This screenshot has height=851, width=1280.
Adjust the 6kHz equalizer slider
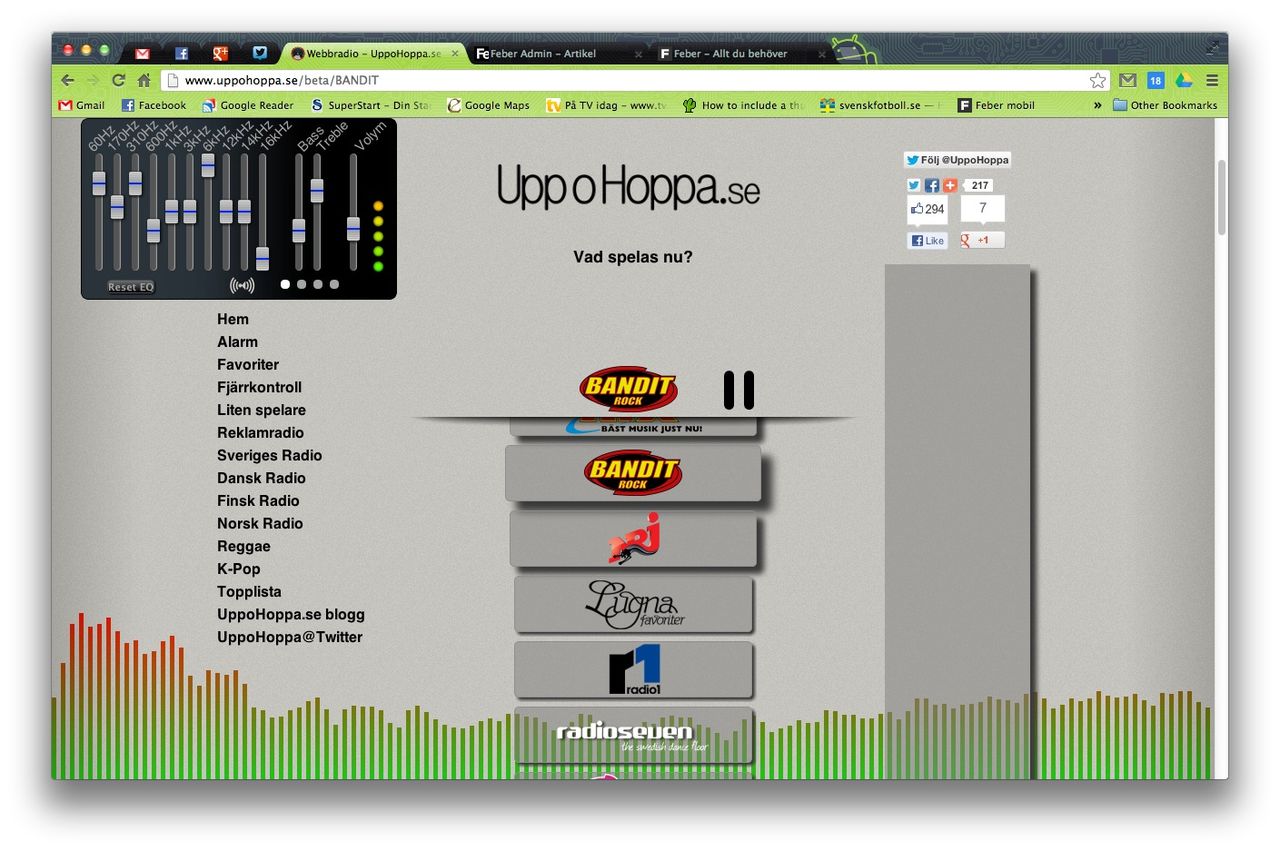208,165
